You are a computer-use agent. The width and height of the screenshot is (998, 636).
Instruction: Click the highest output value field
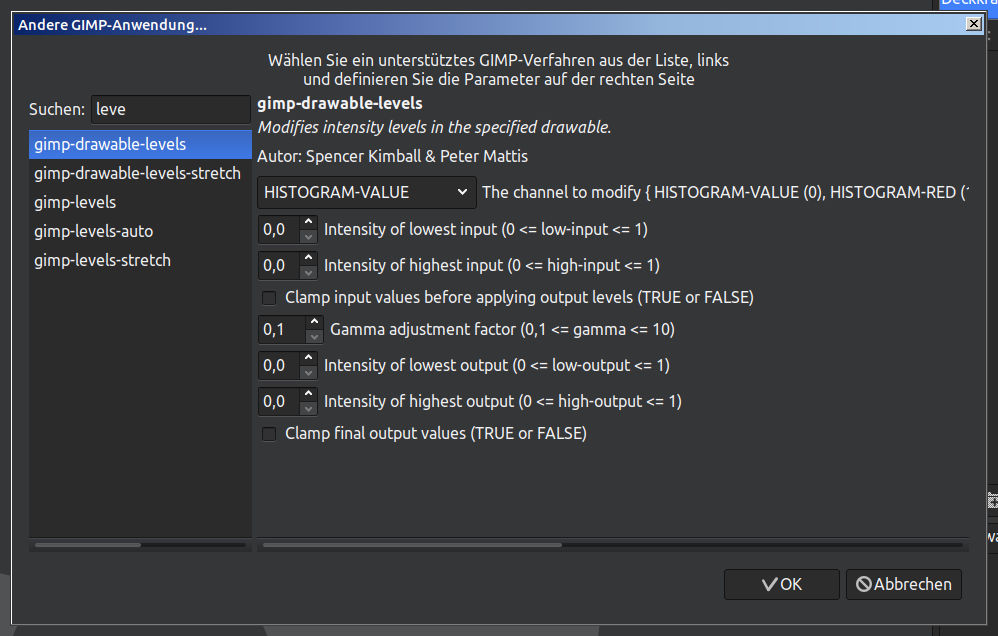point(279,402)
